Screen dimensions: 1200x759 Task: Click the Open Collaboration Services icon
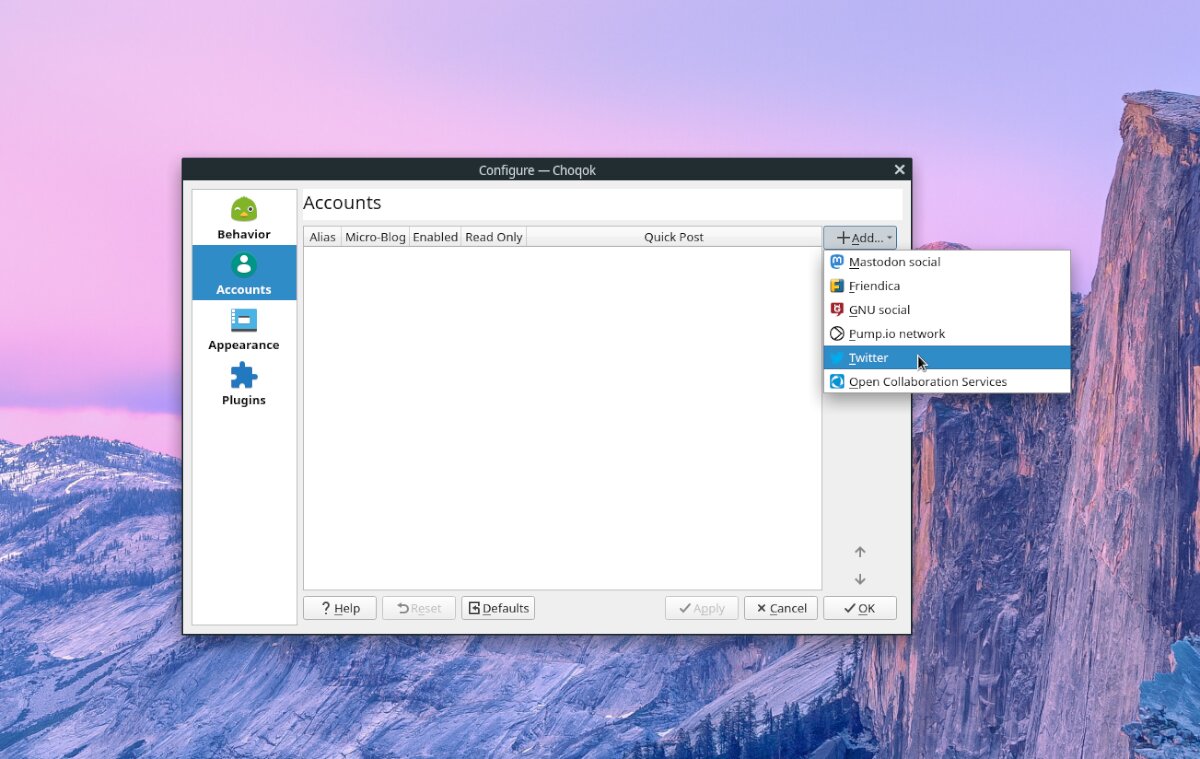pos(836,381)
